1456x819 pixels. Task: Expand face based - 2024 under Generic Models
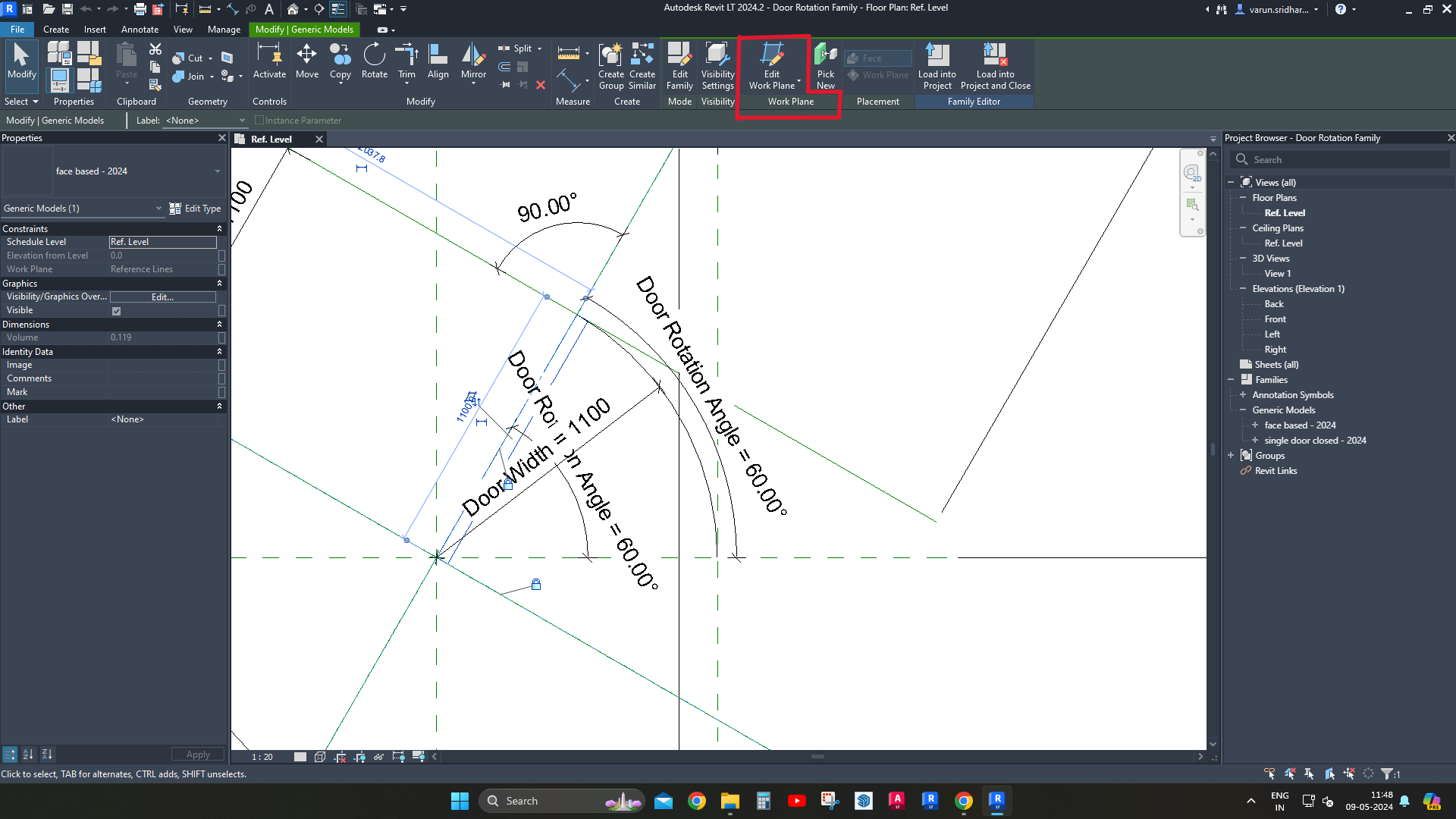click(1256, 425)
